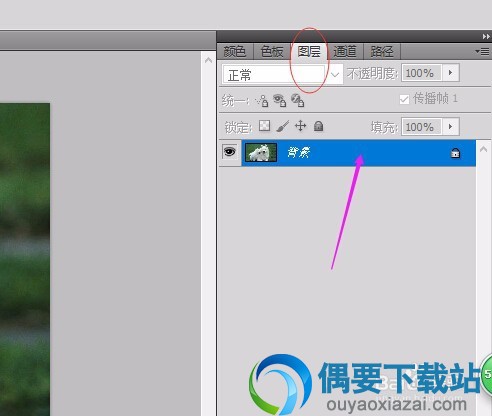Click the lock position move icon
Screen dimensions: 492x416
click(300, 126)
